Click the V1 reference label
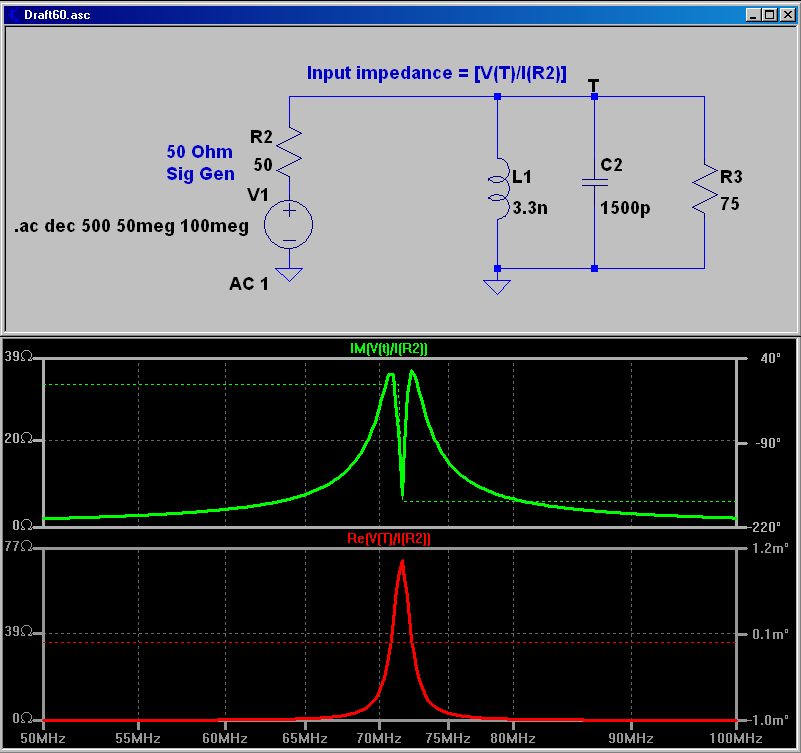This screenshot has width=801, height=753. pos(258,195)
